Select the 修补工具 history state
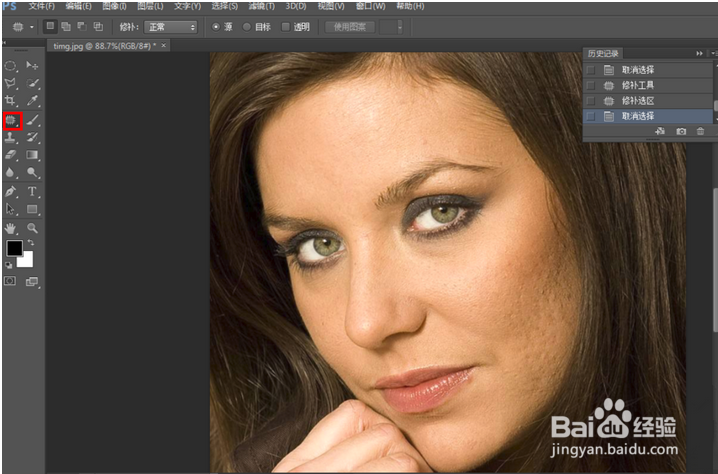This screenshot has height=474, width=718. tap(648, 85)
